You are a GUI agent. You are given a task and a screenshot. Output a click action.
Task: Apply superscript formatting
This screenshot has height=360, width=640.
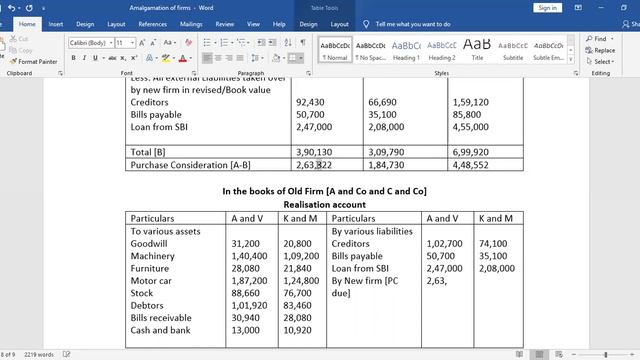[133, 58]
